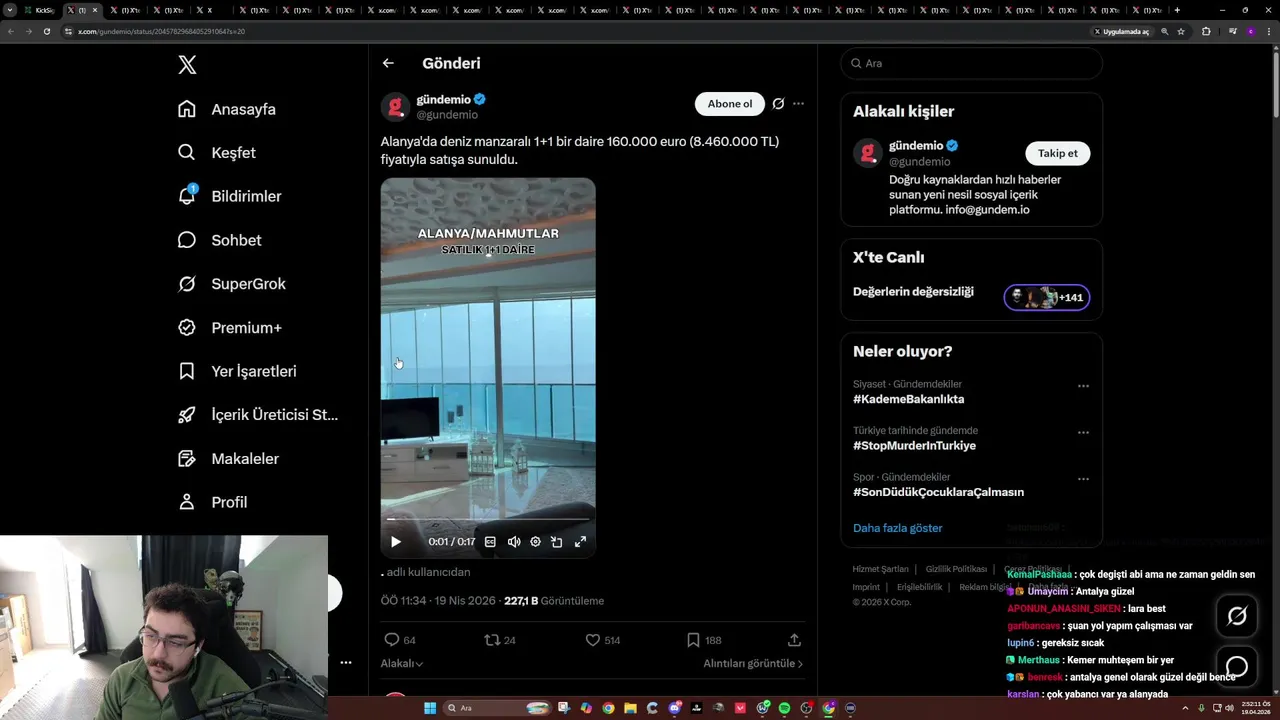
Task: Switch to the KickSip browser tab
Action: tap(40, 10)
